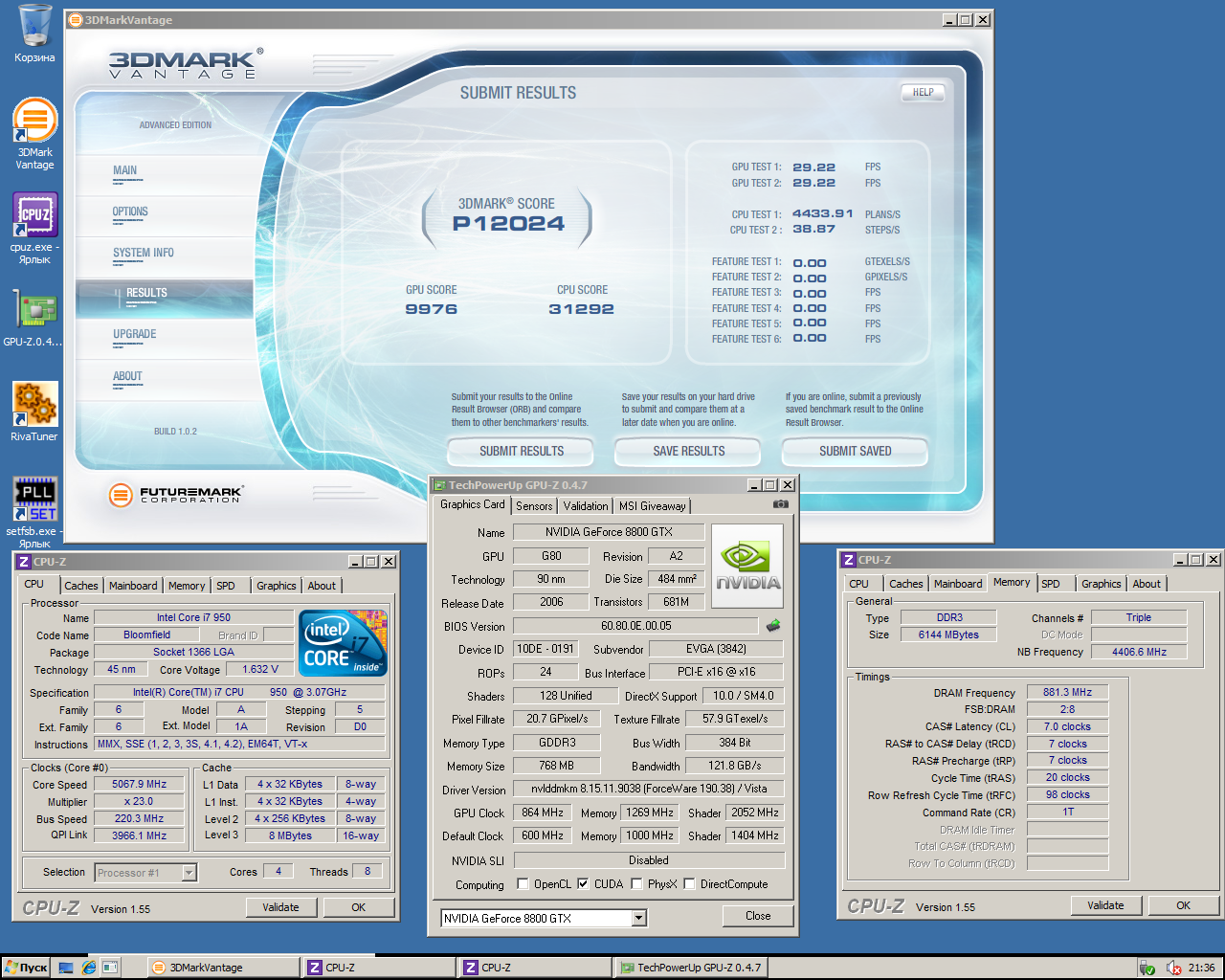1225x980 pixels.
Task: Click BIOS Version field in GPU-Z
Action: pyautogui.click(x=636, y=625)
